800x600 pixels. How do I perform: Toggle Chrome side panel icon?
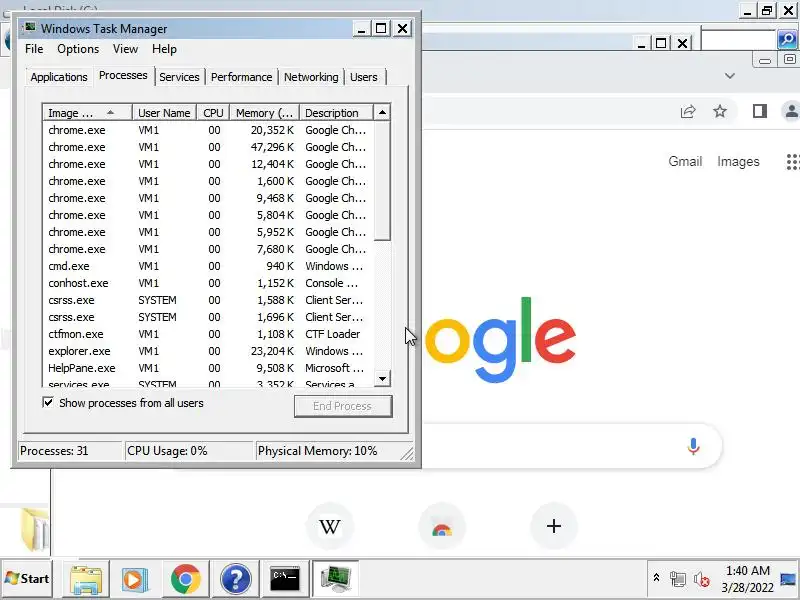tap(760, 111)
